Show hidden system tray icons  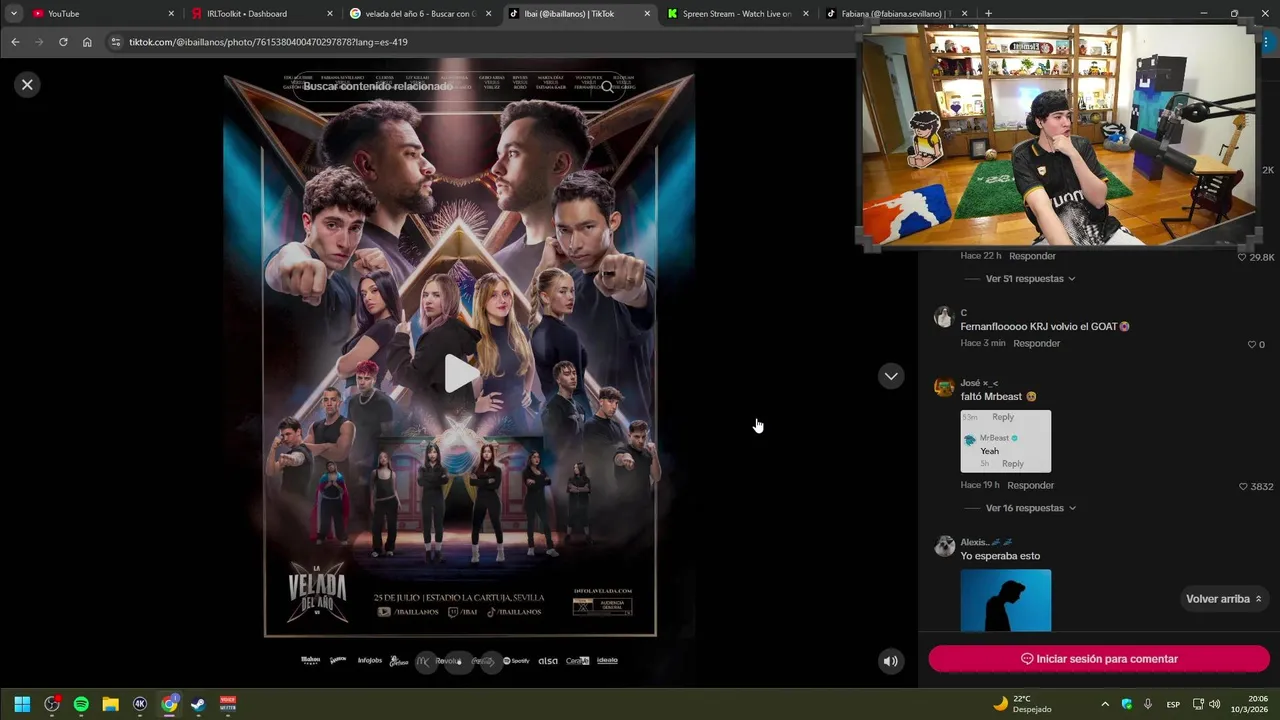[1105, 704]
